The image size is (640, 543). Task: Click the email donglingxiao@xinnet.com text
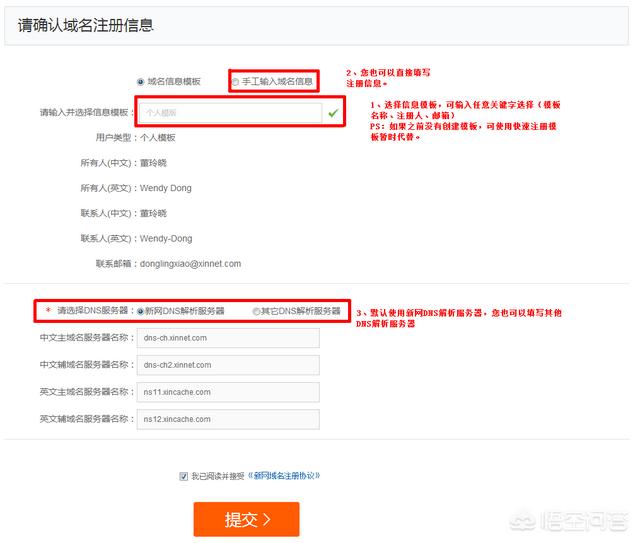coord(190,264)
